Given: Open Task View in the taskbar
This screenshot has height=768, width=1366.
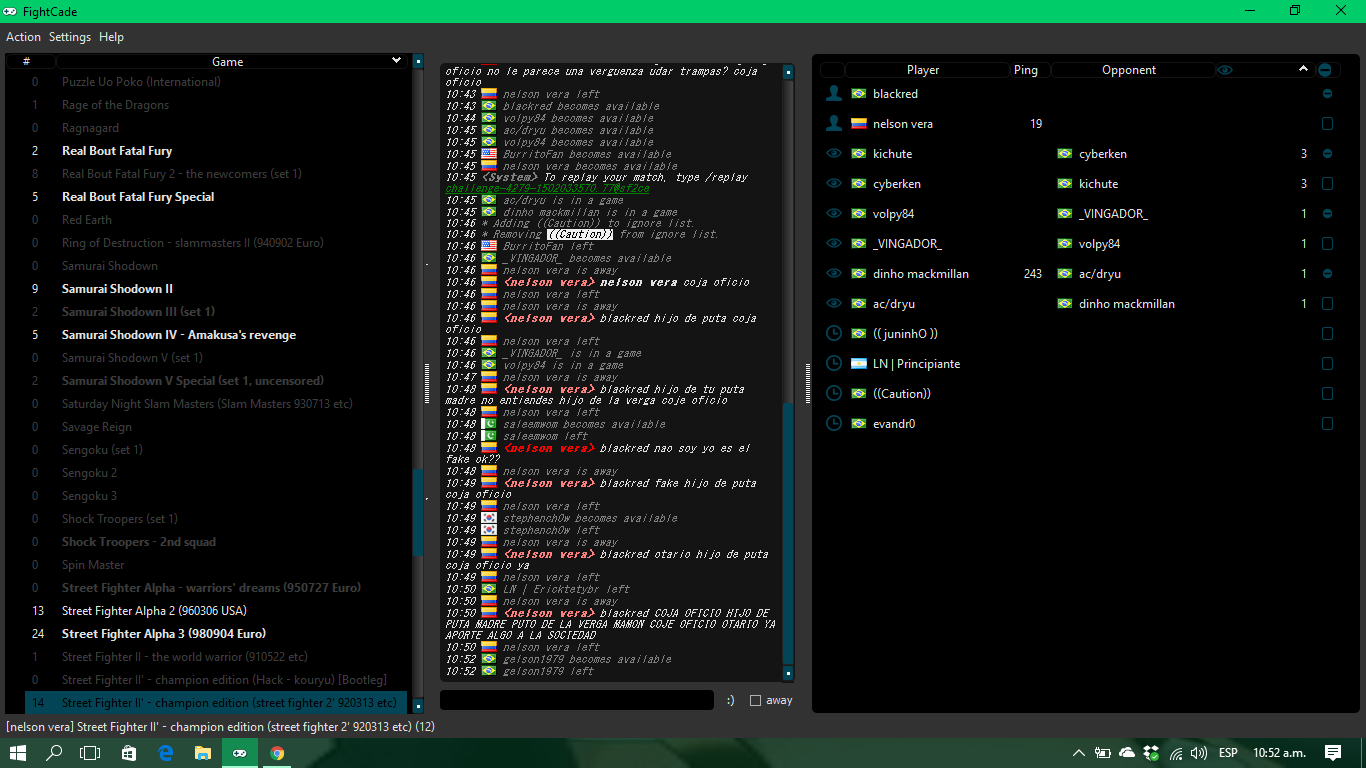Looking at the screenshot, I should pos(91,753).
